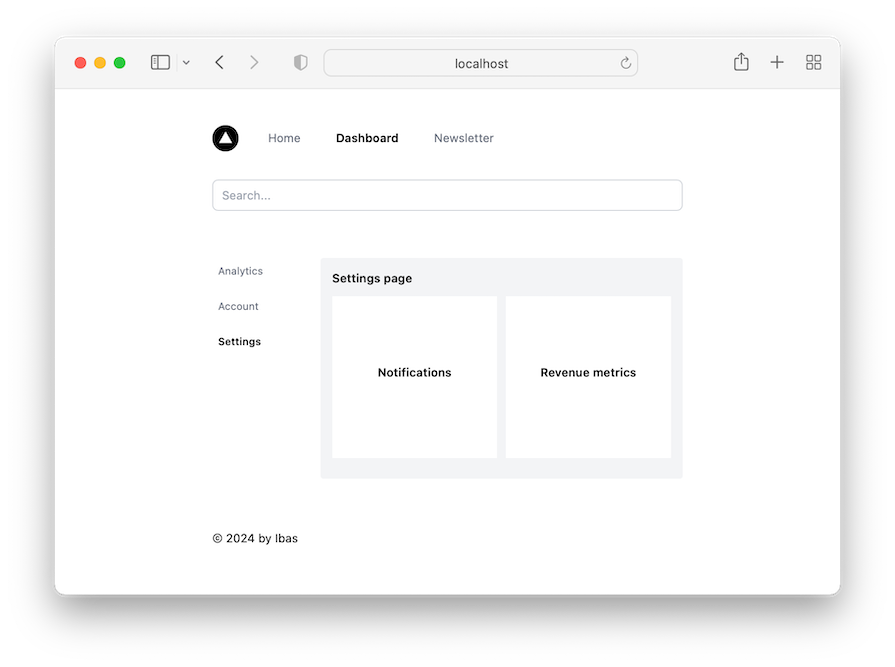Viewport: 895px width, 667px height.
Task: Open the sidebar toggle in Safari toolbar
Action: click(160, 62)
